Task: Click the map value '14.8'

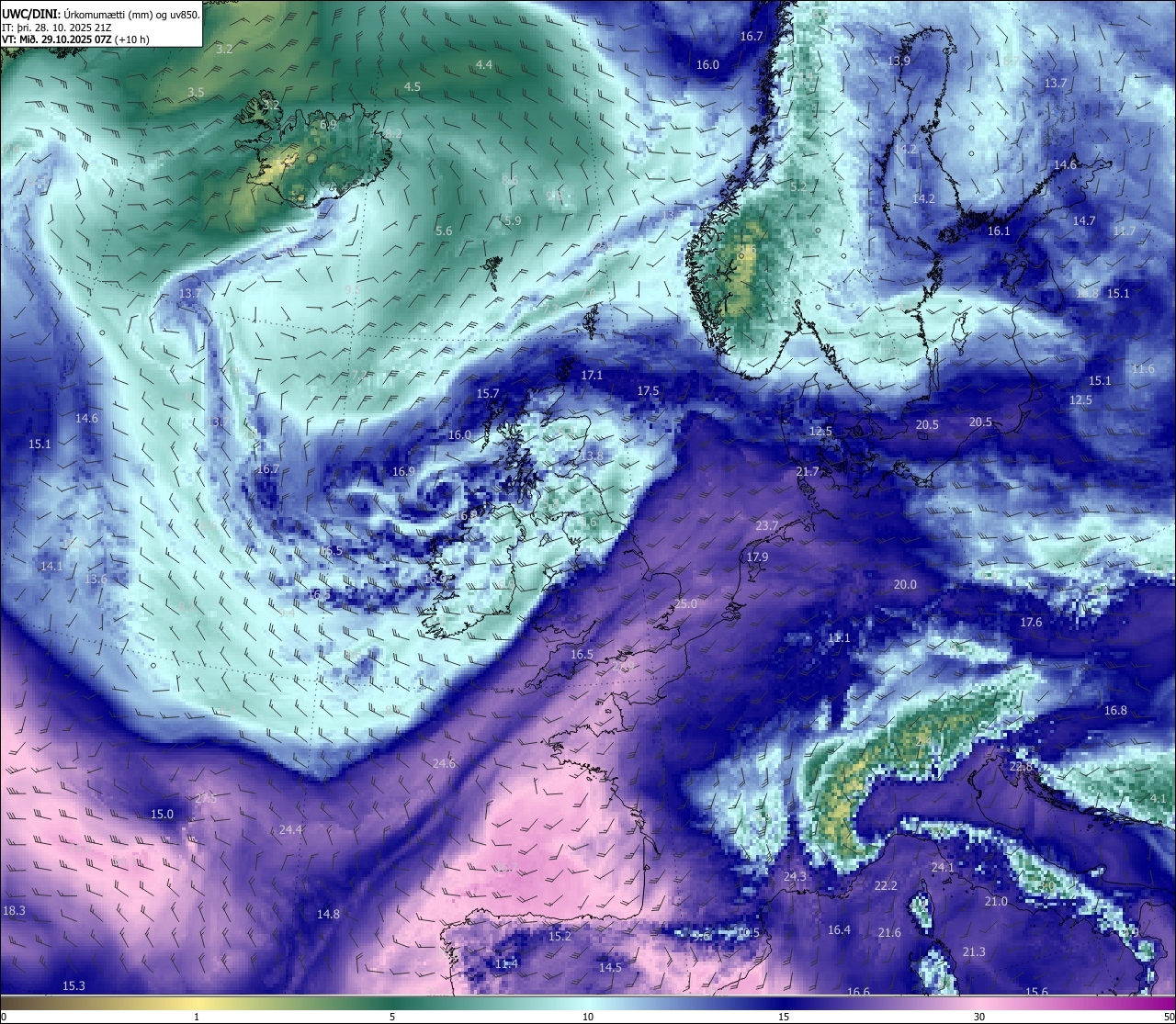Action: (328, 915)
